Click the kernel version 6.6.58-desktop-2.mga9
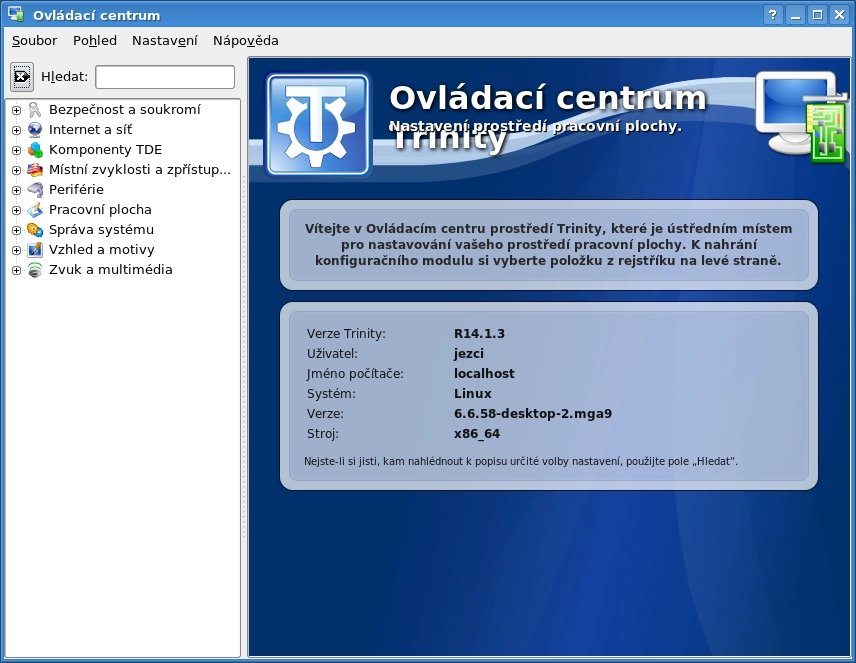 tap(533, 414)
